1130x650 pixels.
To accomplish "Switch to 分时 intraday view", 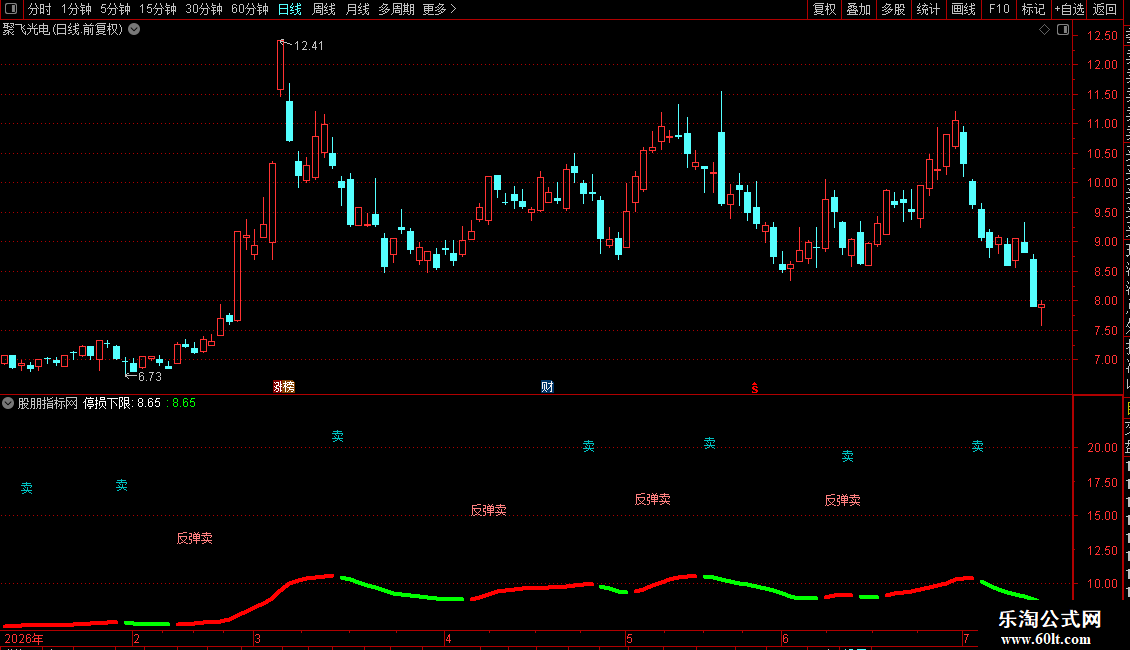I will coord(40,9).
